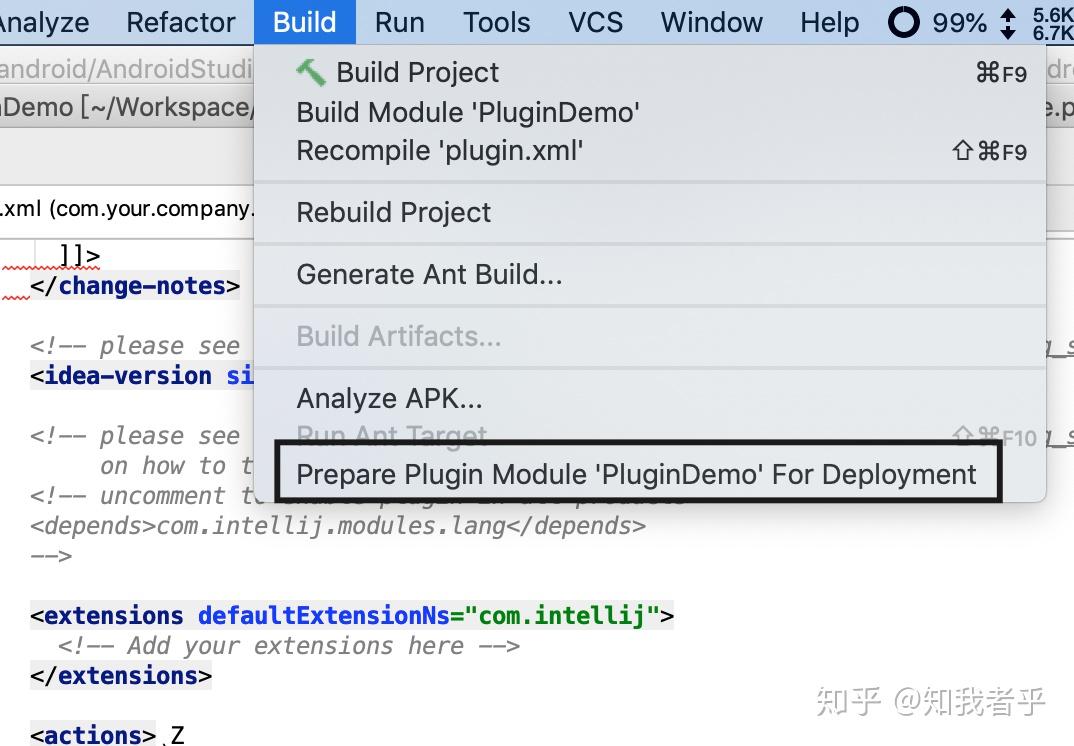Open the Help menu

click(829, 22)
